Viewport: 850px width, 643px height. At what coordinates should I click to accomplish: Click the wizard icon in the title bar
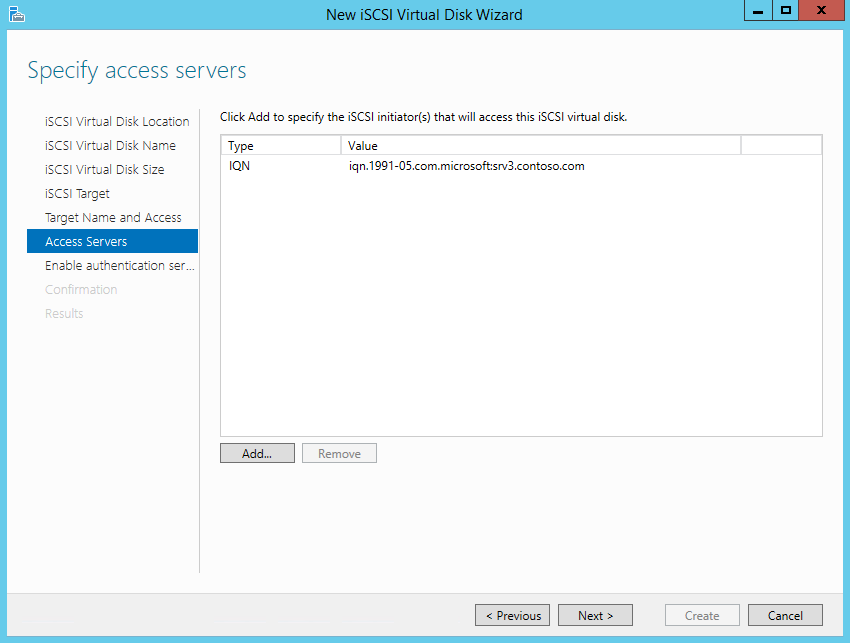[16, 14]
